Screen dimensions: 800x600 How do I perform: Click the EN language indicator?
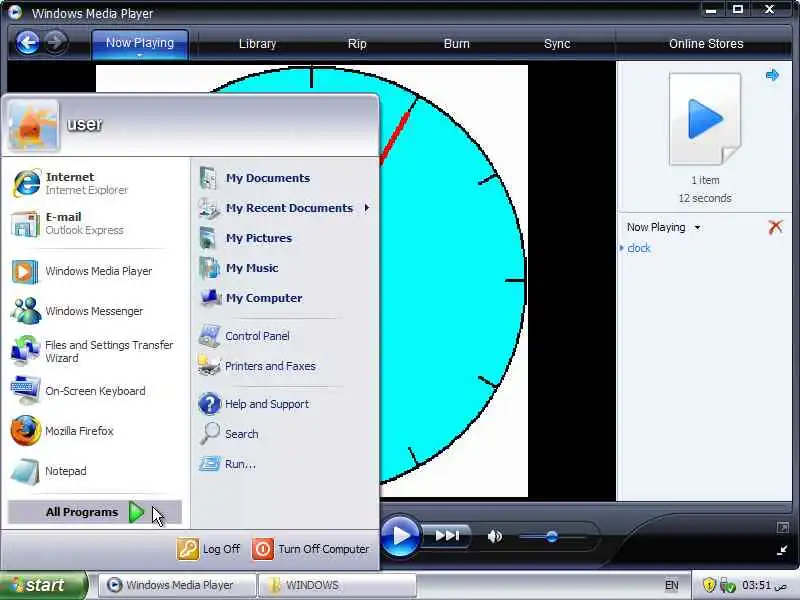(671, 585)
